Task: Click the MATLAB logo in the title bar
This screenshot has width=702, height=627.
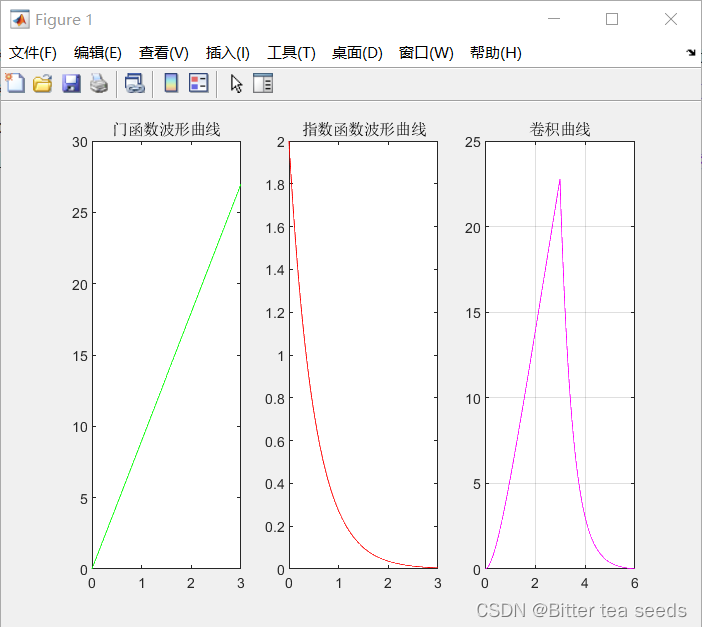Action: (20, 19)
